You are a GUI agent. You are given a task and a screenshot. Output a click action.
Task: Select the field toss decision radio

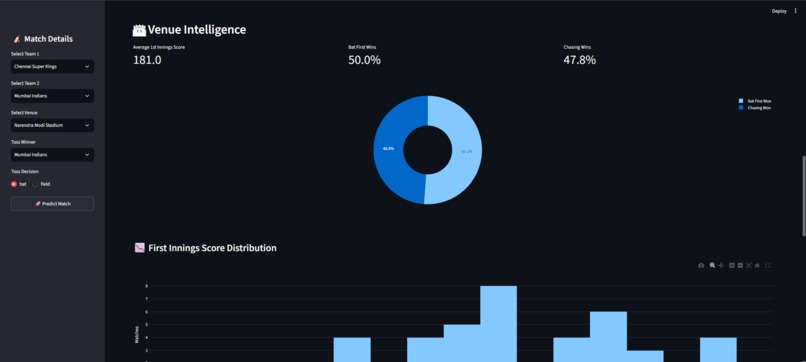coord(35,184)
